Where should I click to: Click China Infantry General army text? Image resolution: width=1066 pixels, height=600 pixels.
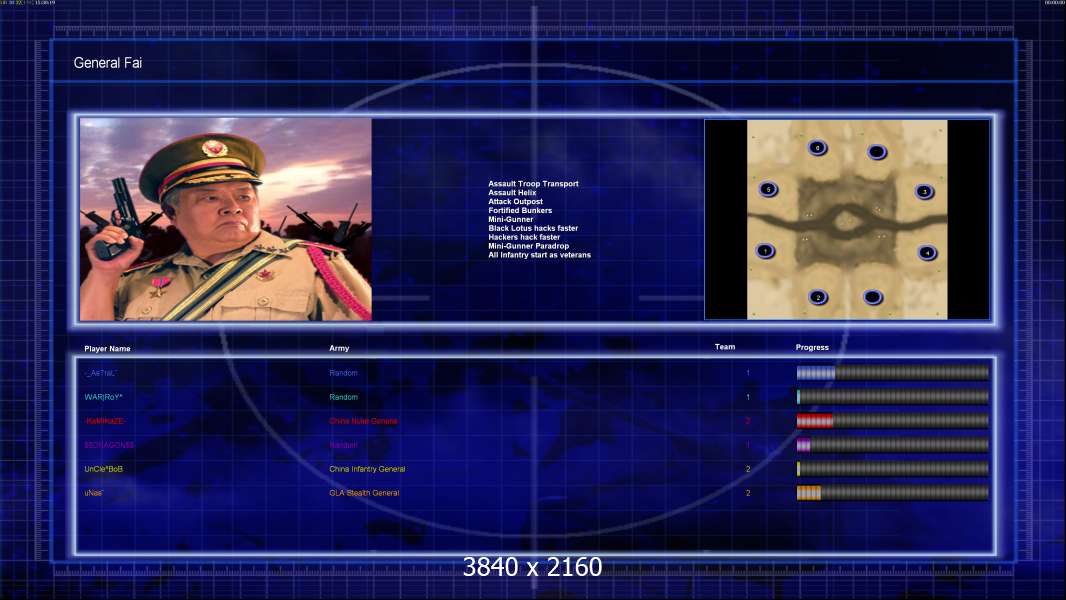click(367, 469)
